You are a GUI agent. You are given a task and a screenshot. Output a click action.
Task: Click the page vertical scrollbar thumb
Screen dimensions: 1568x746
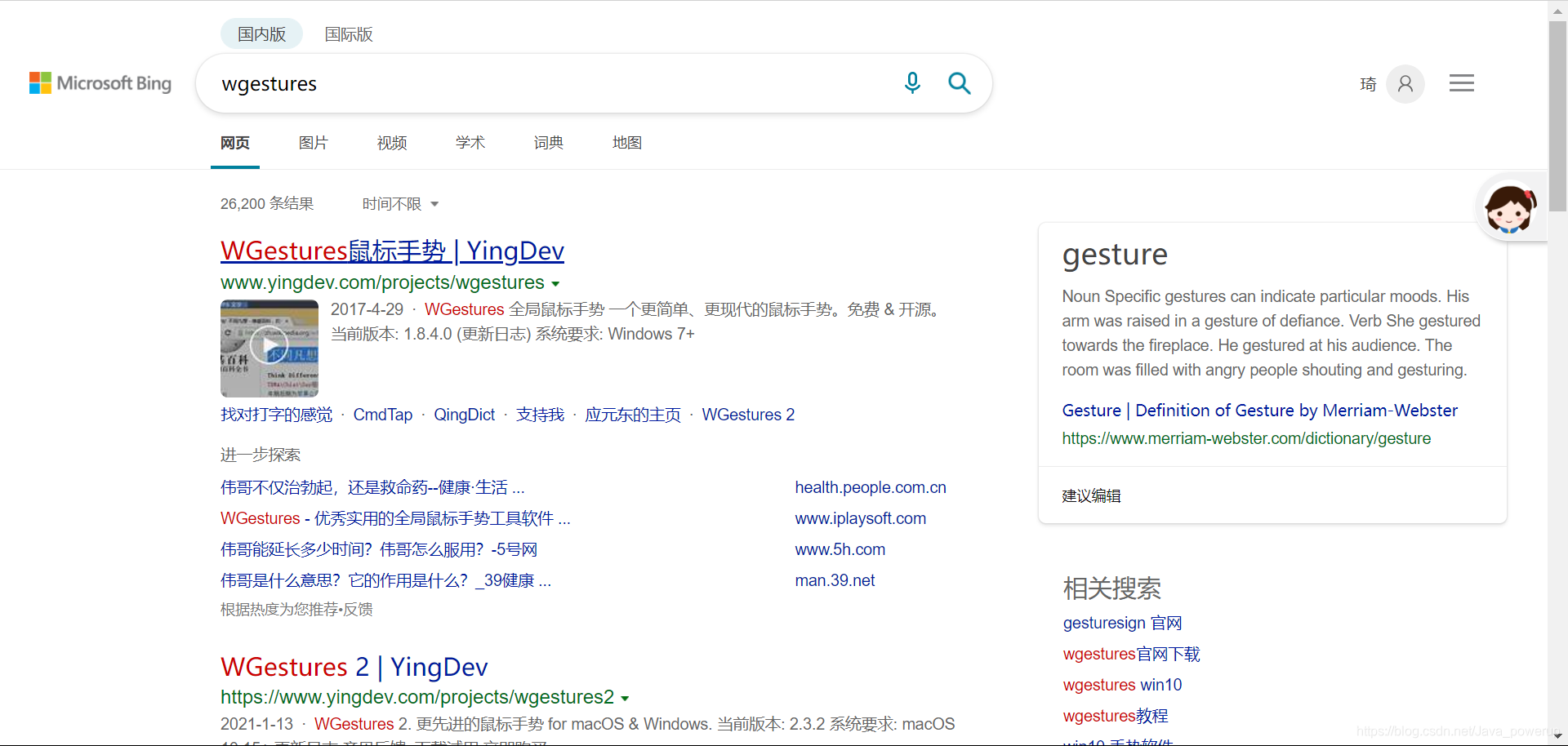click(1557, 116)
